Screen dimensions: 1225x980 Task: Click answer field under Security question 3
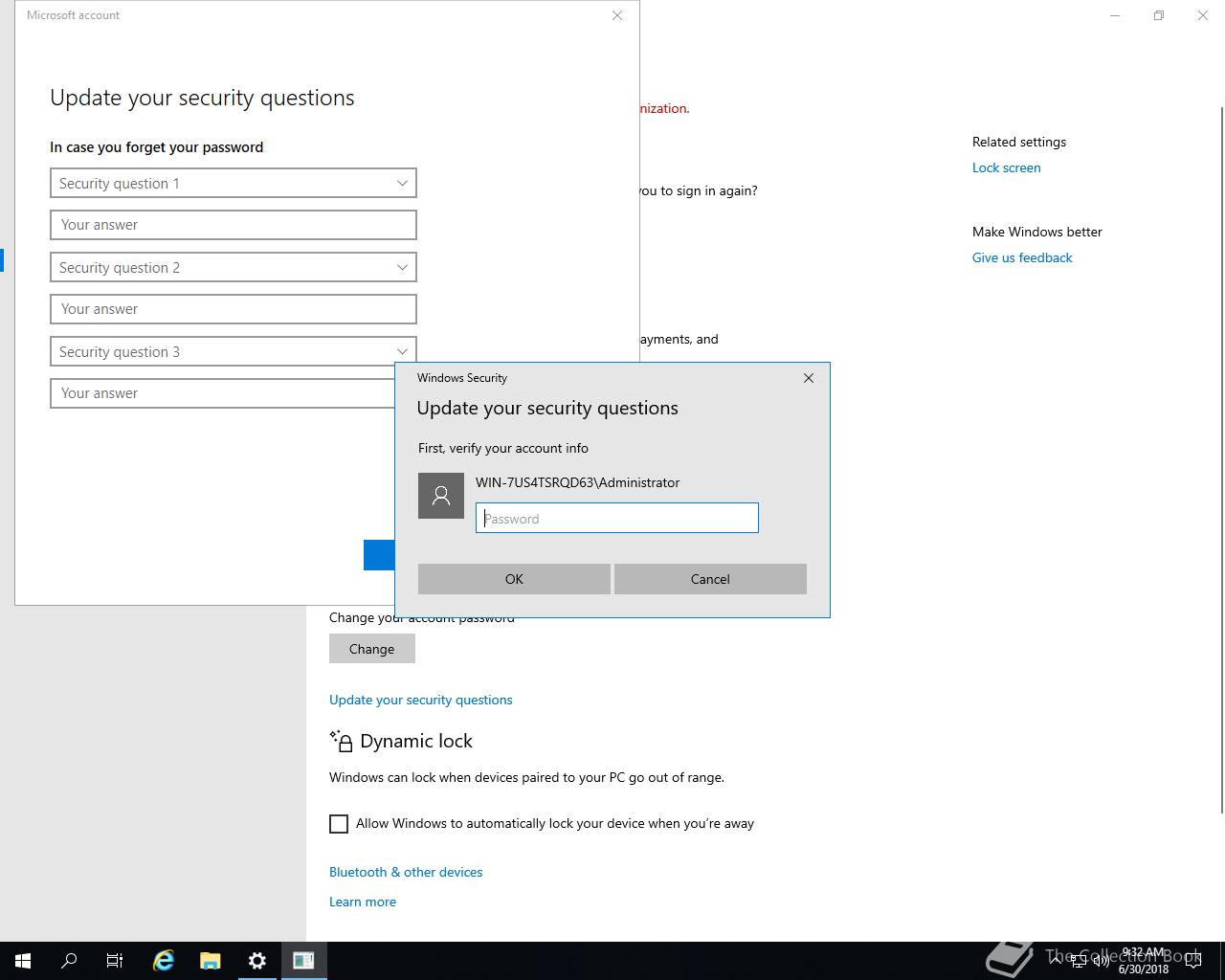pyautogui.click(x=222, y=393)
